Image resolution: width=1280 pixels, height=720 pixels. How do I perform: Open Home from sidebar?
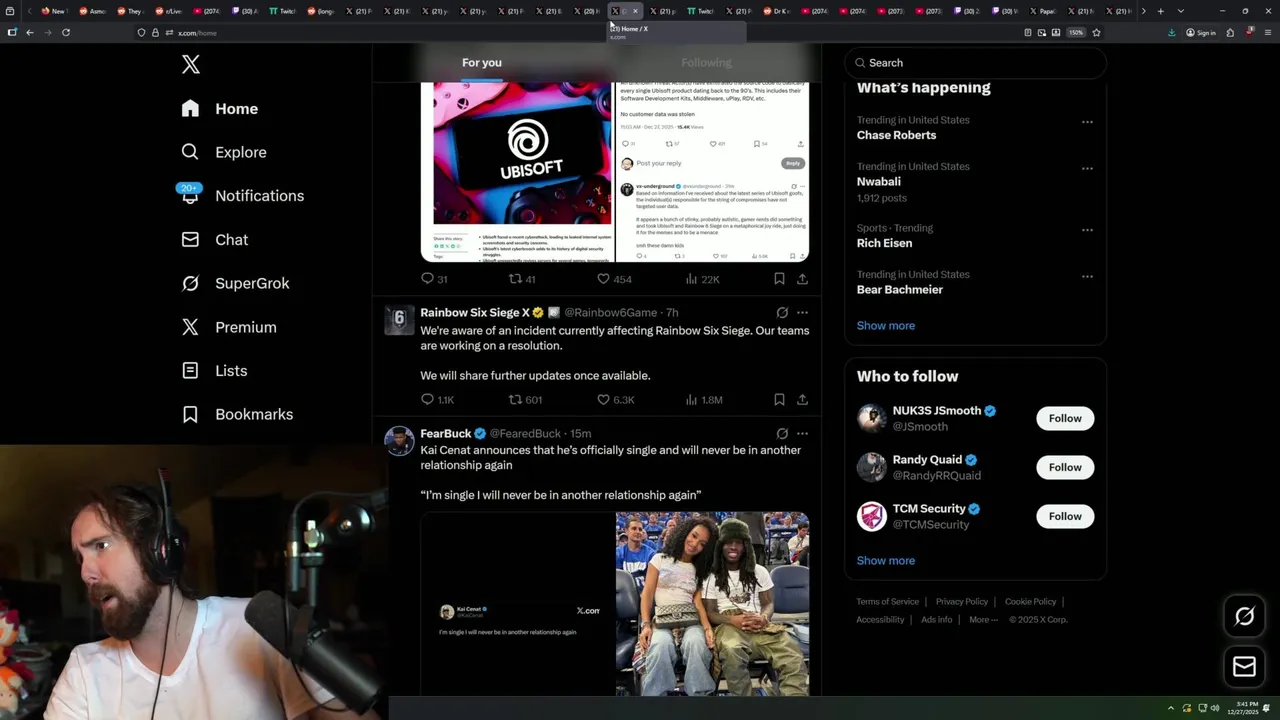(220, 109)
